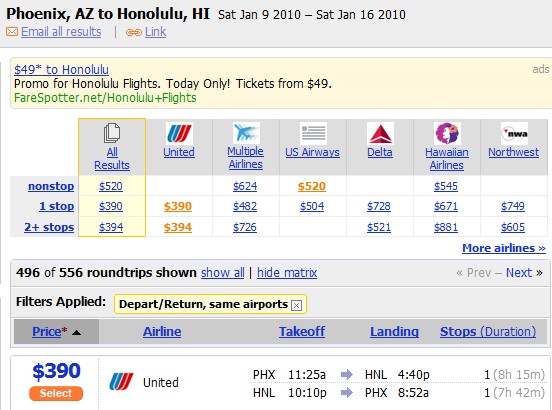Open the $49 to Honolulu ad

click(61, 69)
